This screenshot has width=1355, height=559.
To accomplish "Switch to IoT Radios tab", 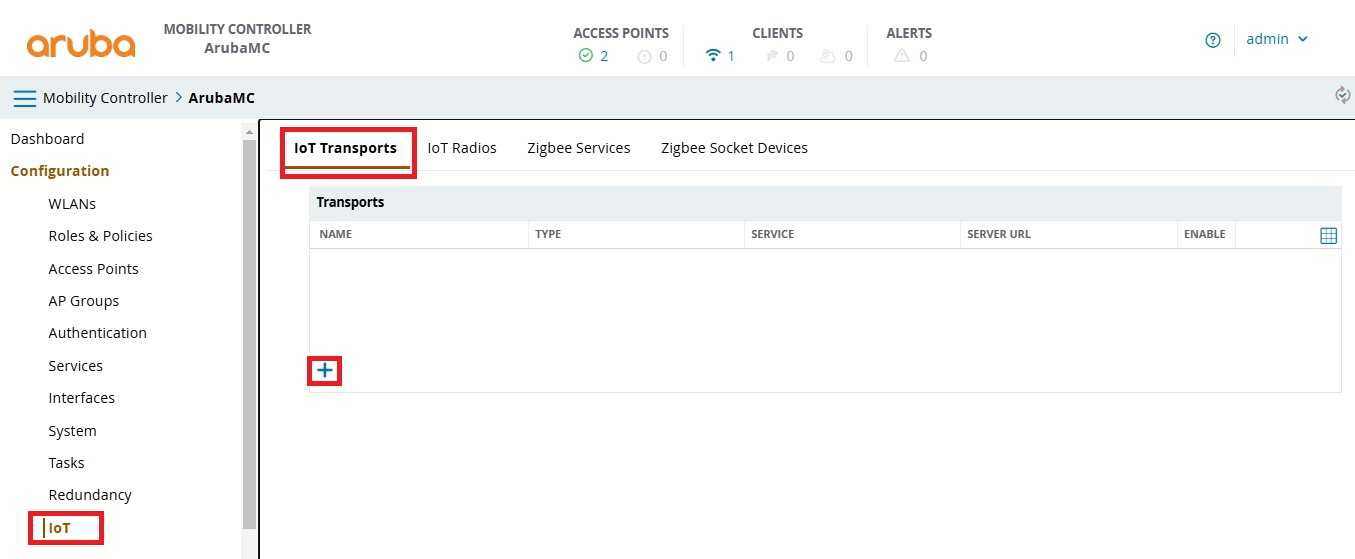I will pyautogui.click(x=462, y=148).
